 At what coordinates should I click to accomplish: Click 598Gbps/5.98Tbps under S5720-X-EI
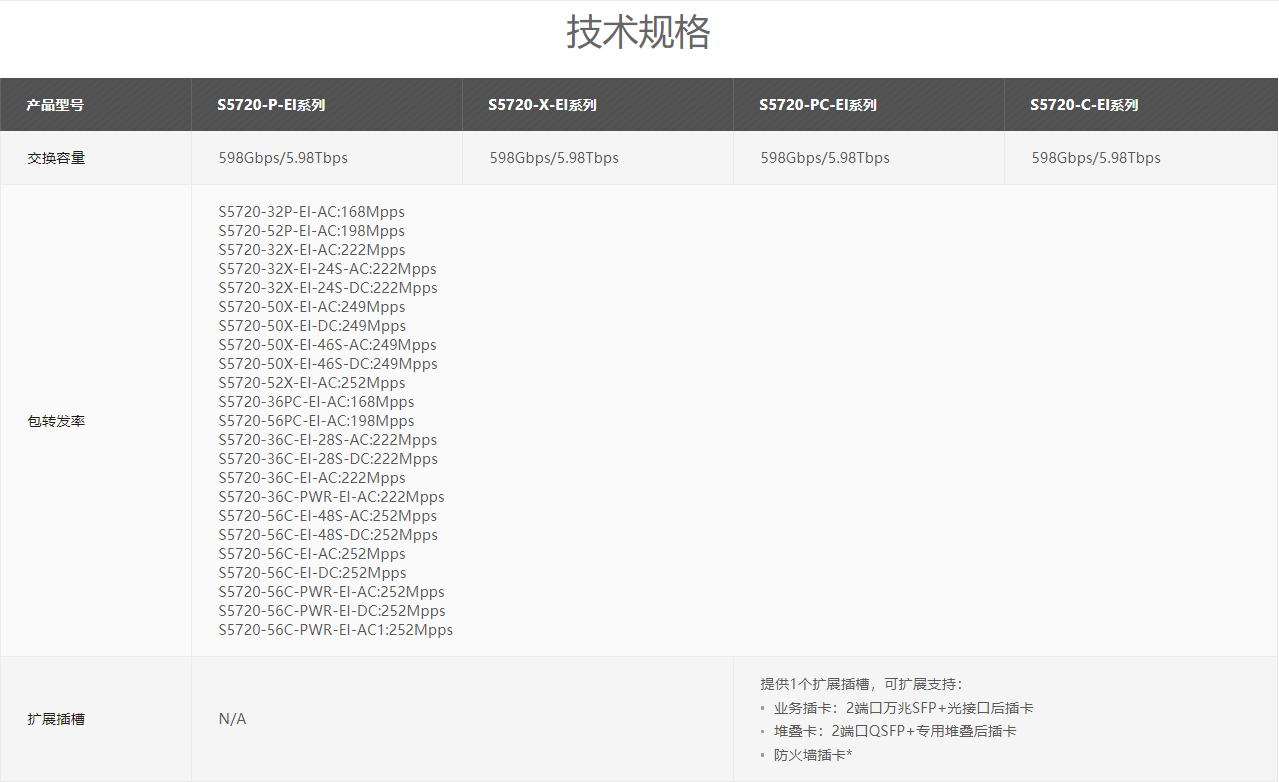pos(554,158)
